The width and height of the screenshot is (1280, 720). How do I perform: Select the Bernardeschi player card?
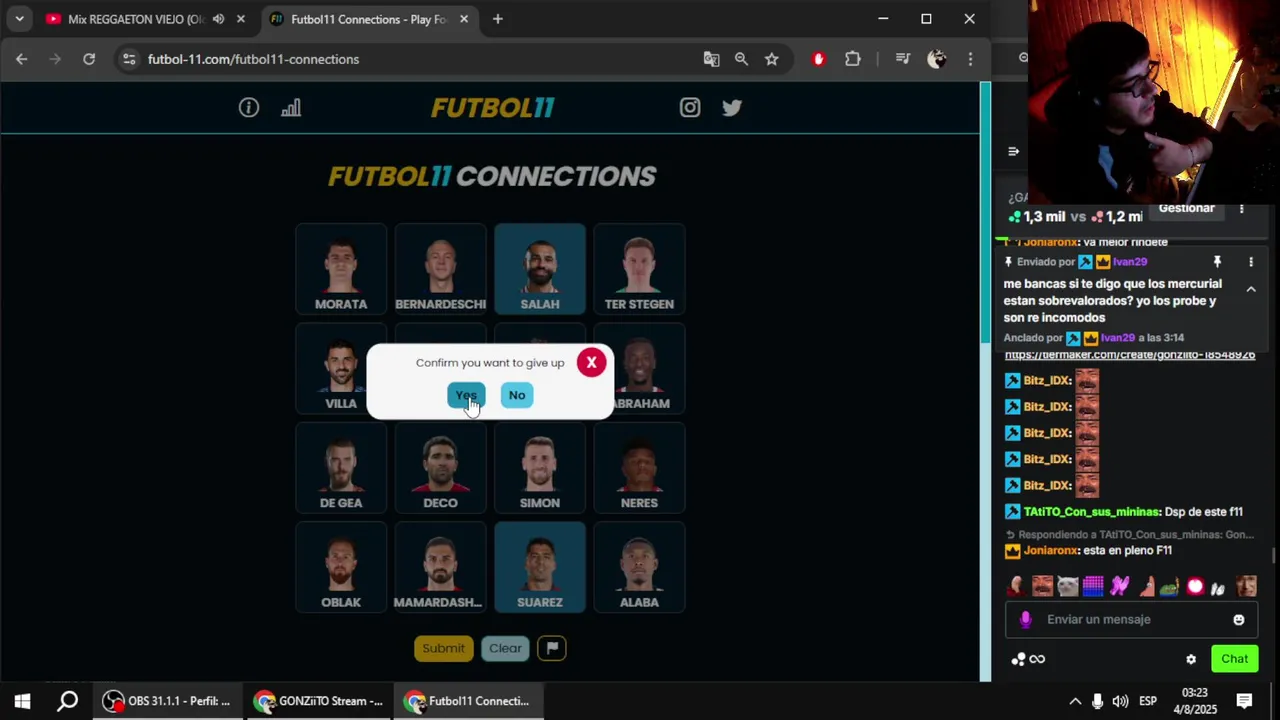click(440, 269)
